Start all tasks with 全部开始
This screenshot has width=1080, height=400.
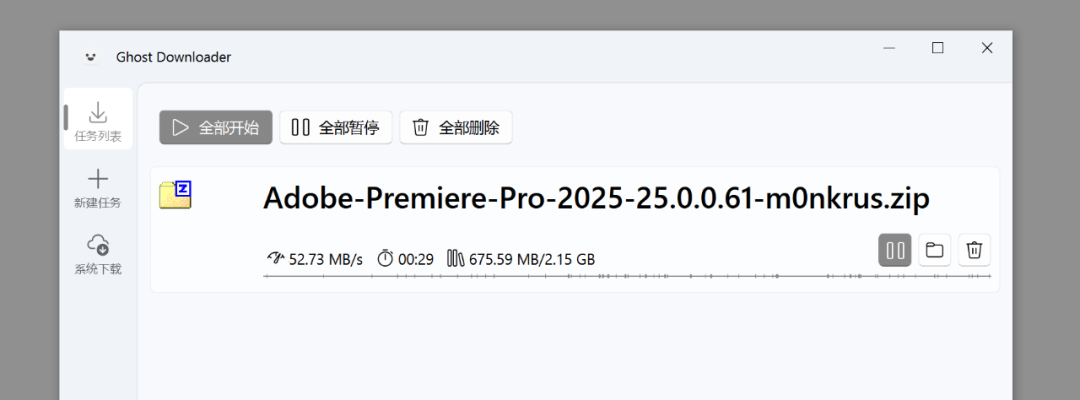[x=216, y=127]
